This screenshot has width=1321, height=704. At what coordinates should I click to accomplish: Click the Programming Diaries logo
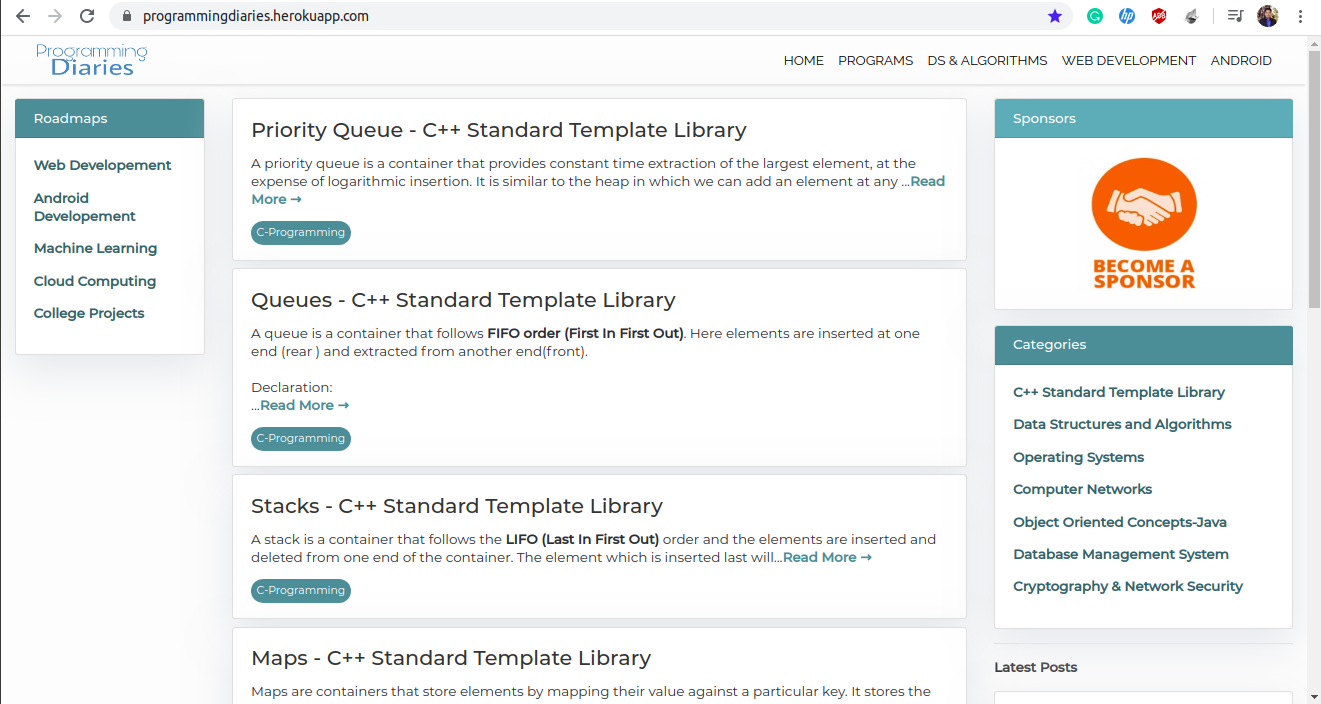91,60
